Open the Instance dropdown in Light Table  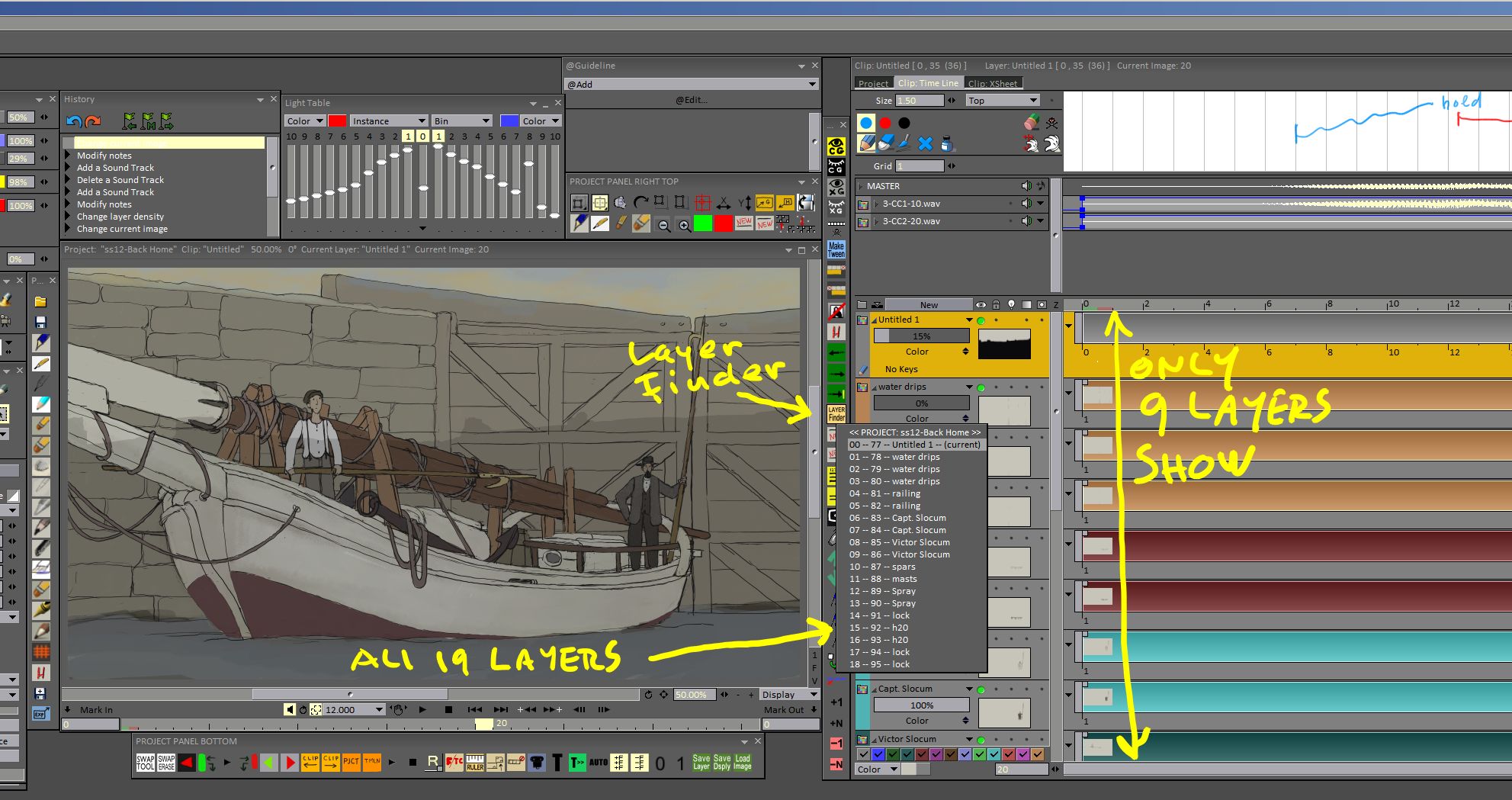coord(389,121)
